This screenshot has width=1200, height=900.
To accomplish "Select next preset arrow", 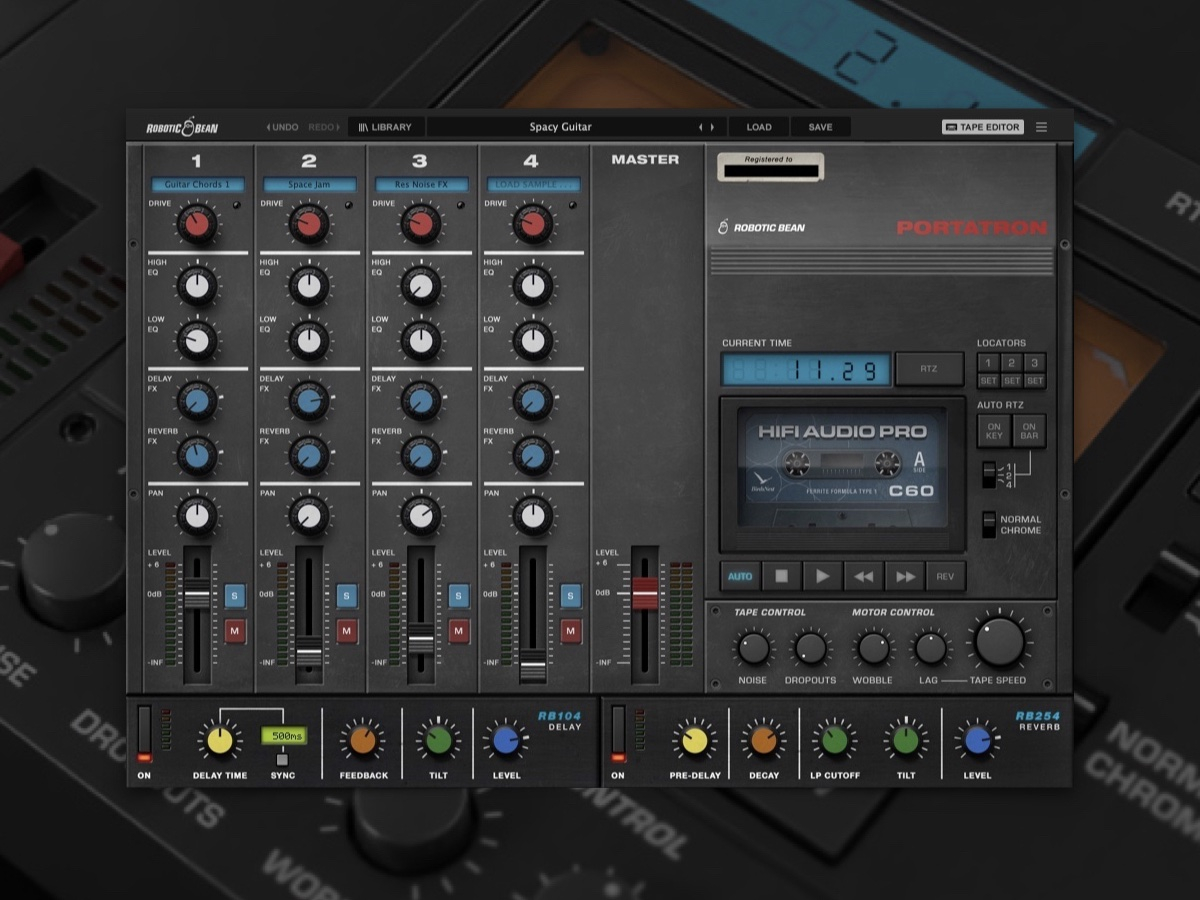I will (x=713, y=127).
